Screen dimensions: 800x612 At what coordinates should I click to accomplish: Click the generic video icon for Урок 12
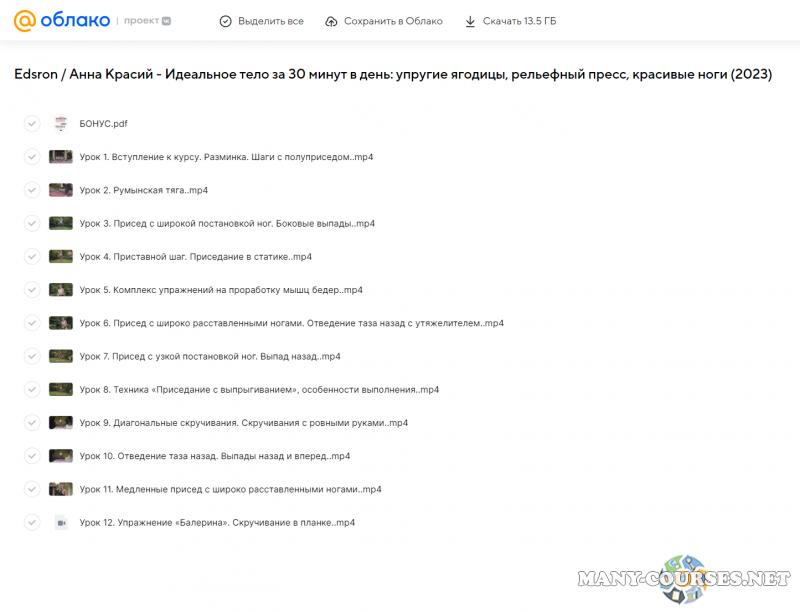pos(61,522)
